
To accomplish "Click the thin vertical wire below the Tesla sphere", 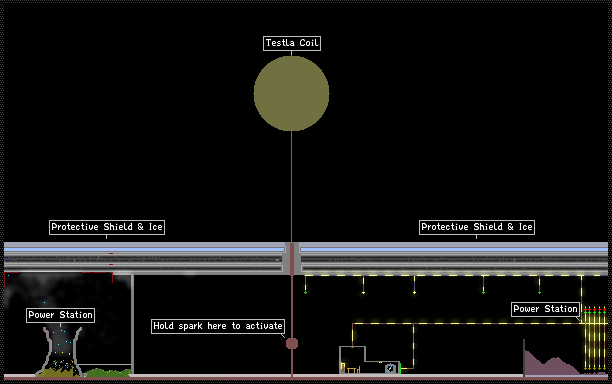I will click(291, 187).
